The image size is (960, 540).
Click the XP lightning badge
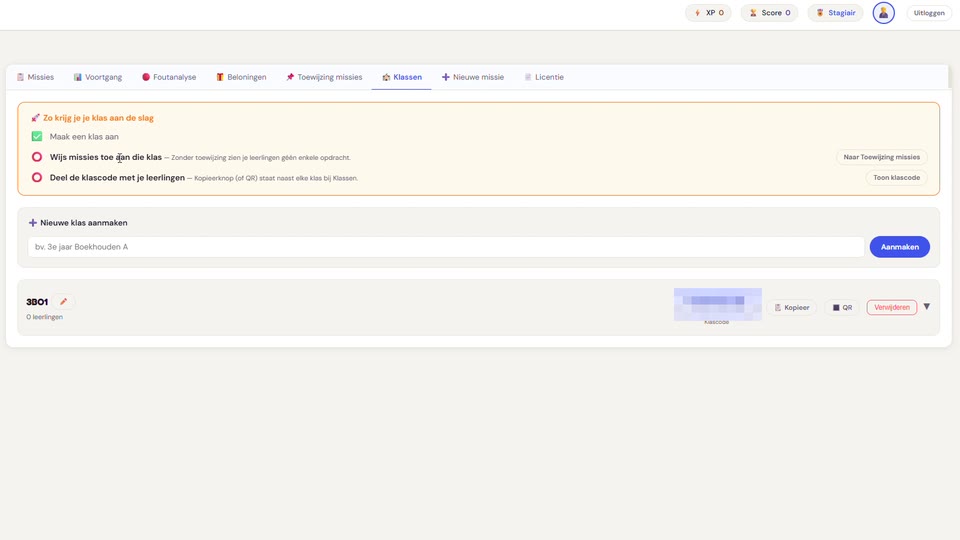click(708, 13)
